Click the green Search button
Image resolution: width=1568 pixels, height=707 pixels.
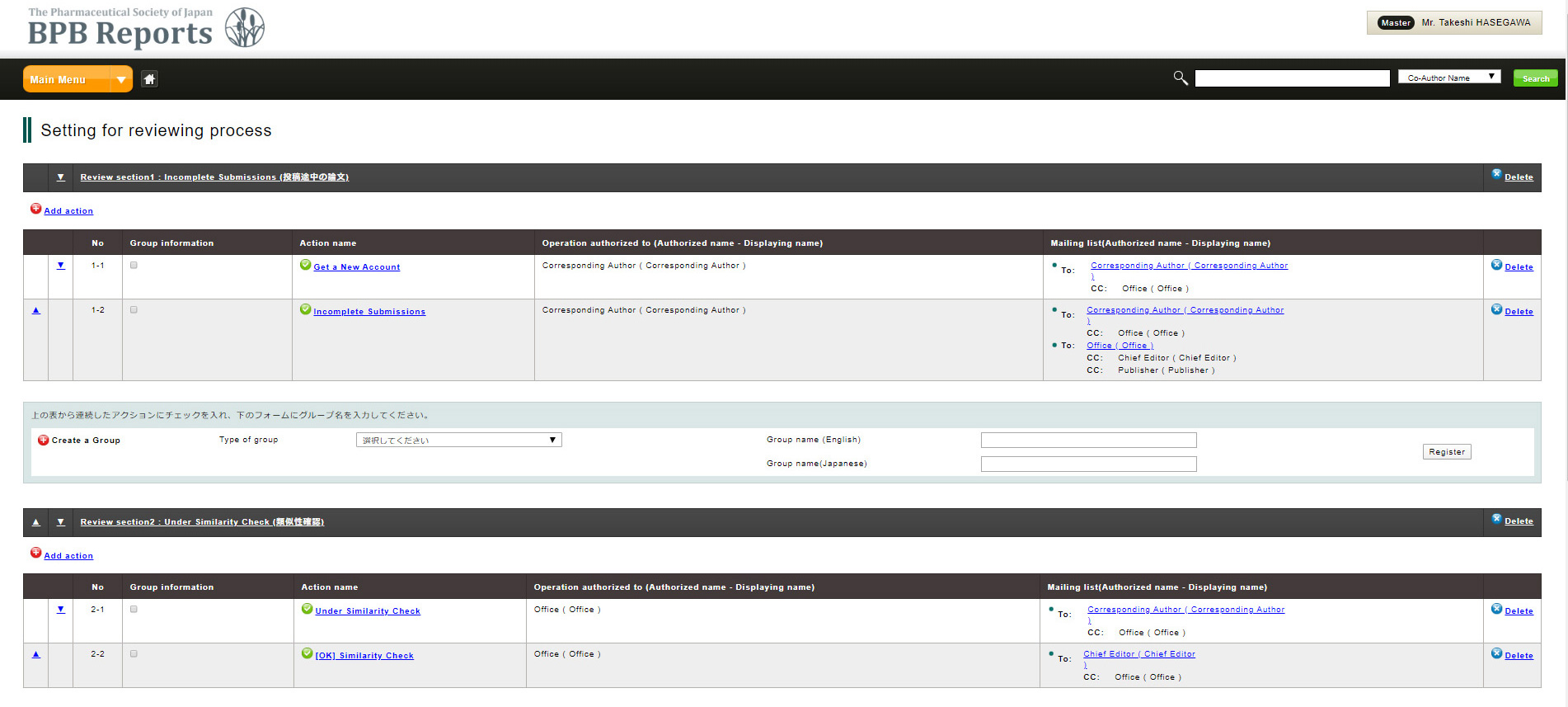click(1535, 78)
